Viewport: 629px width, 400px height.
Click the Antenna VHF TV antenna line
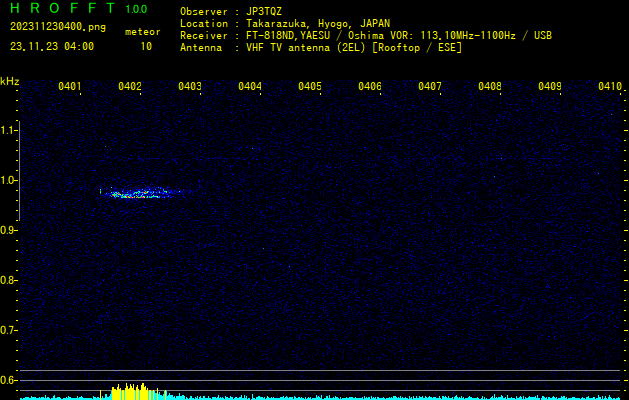tap(321, 48)
